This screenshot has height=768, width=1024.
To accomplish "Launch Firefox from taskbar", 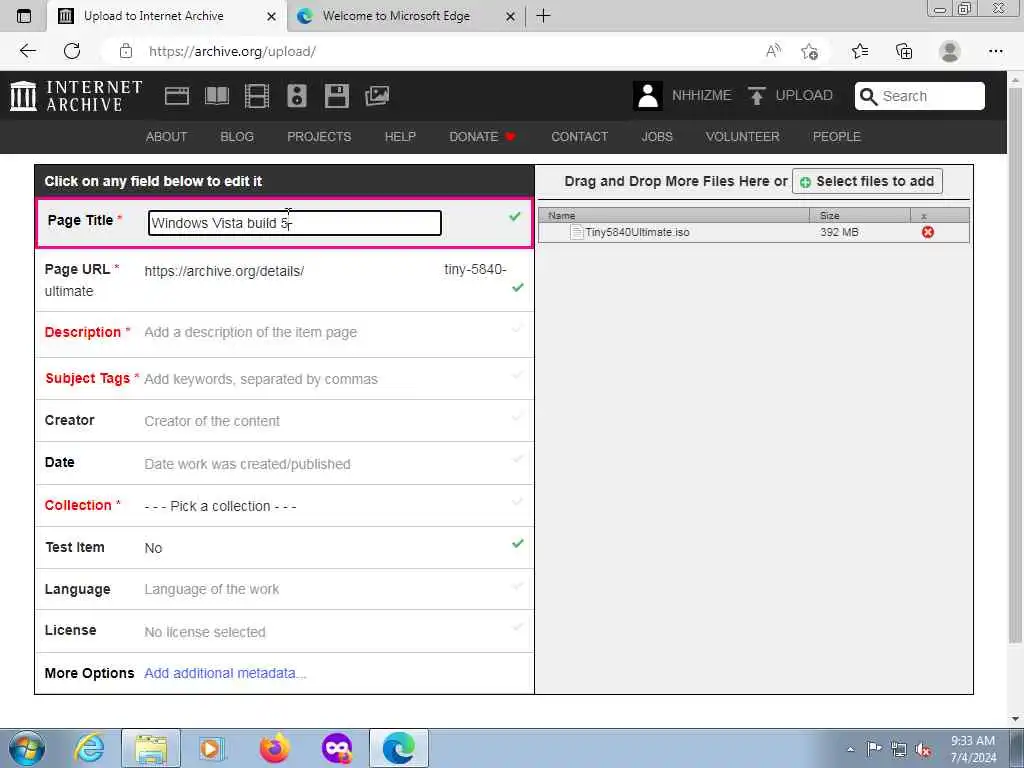I will (x=274, y=748).
